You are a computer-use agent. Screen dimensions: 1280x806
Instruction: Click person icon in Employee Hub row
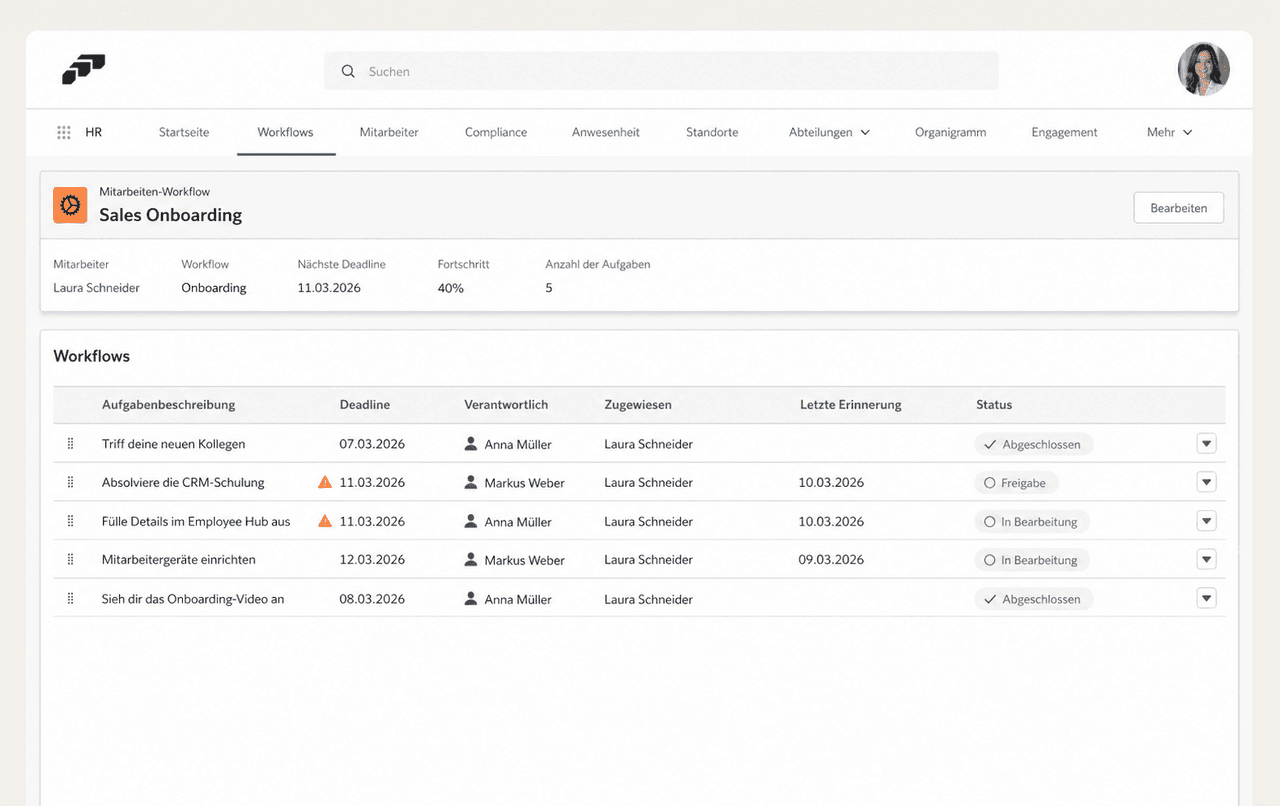471,521
